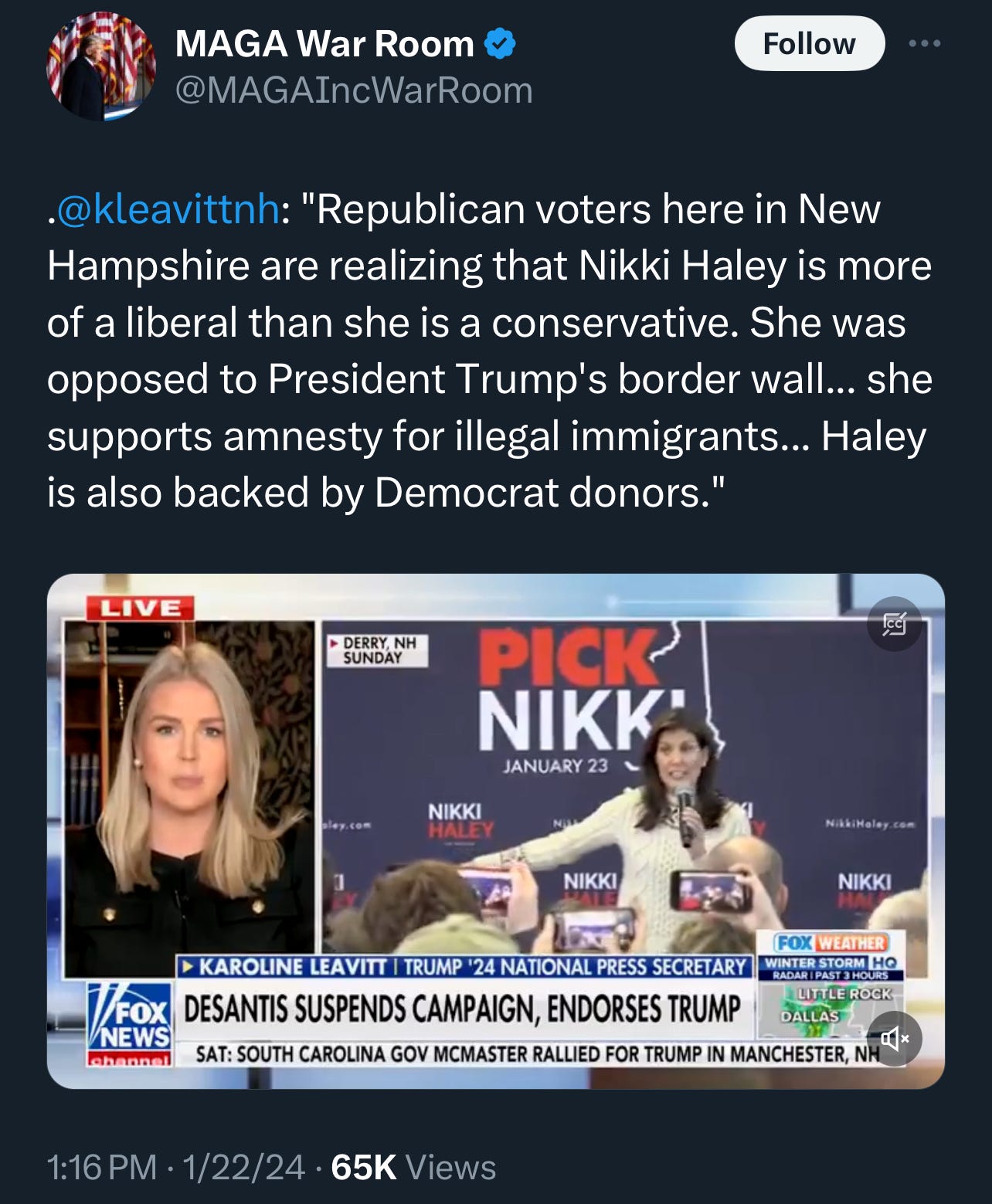Click the tweet text body
This screenshot has height=1204, width=992.
(x=490, y=351)
